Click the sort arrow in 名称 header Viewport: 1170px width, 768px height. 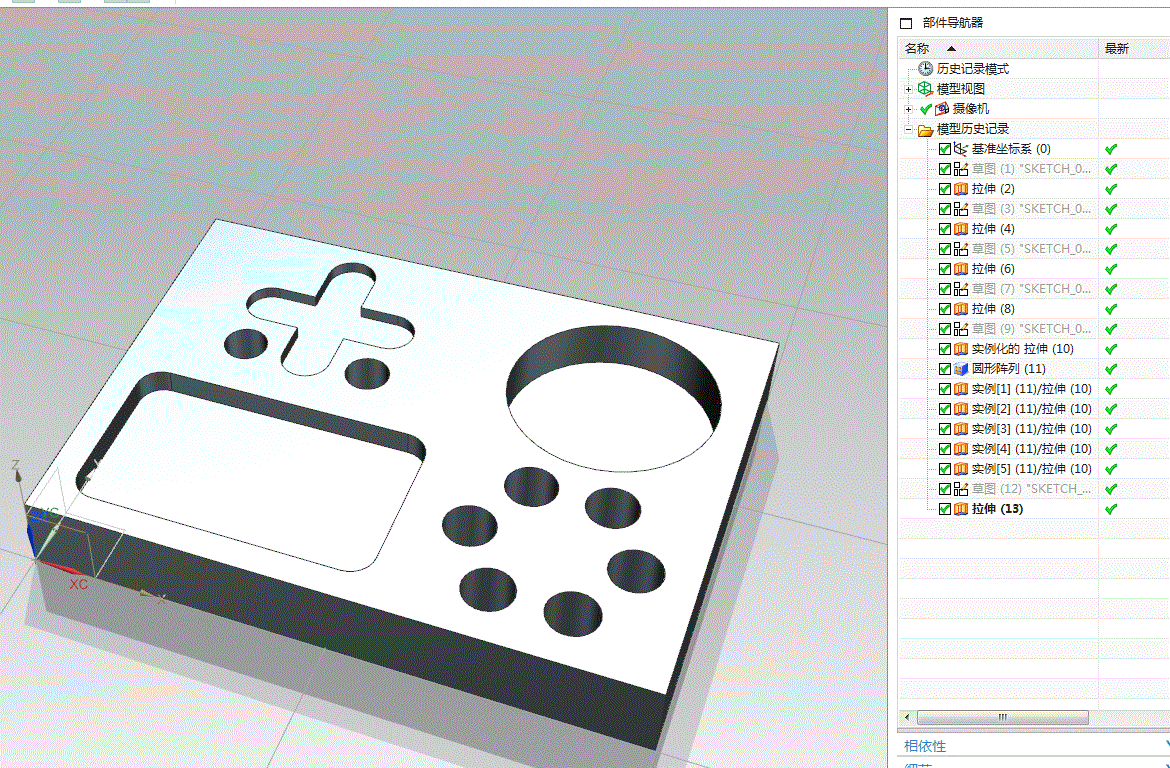pyautogui.click(x=951, y=49)
